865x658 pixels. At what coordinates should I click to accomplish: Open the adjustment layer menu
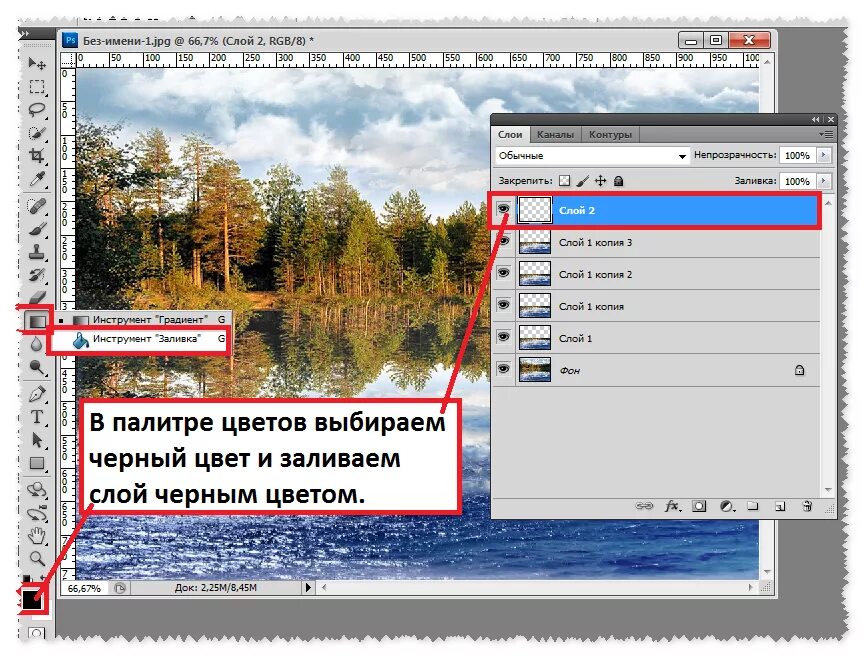727,506
